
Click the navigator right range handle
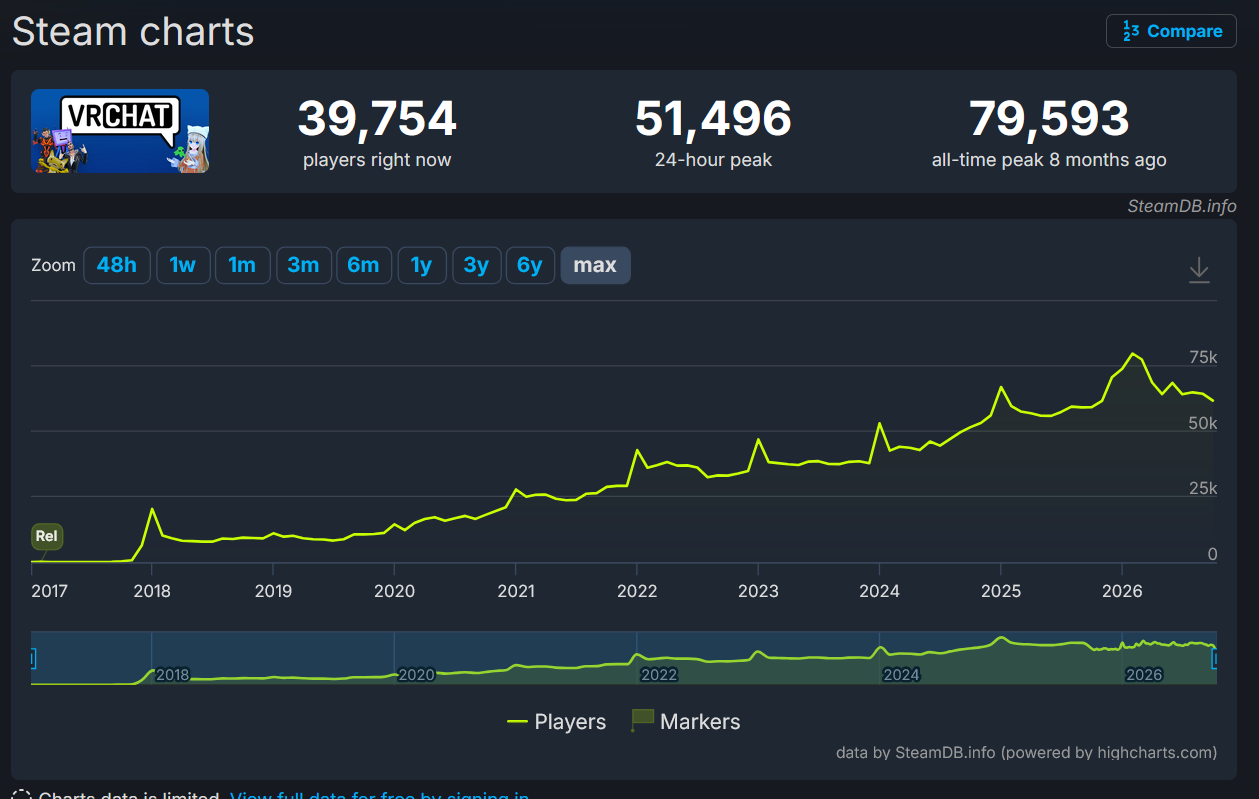[x=1216, y=658]
